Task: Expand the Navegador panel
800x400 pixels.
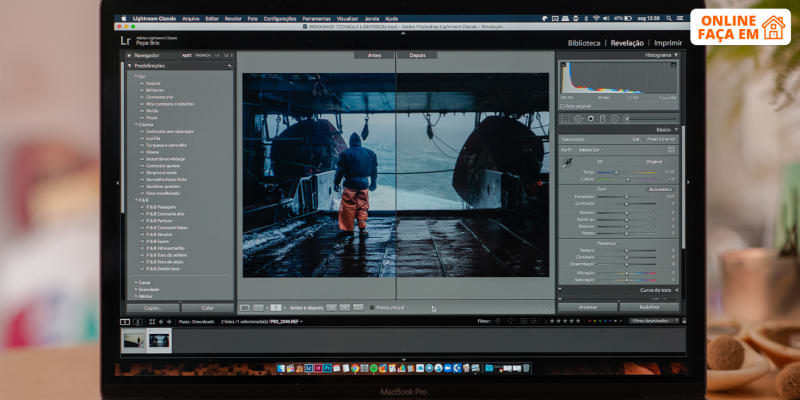Action: pyautogui.click(x=130, y=55)
